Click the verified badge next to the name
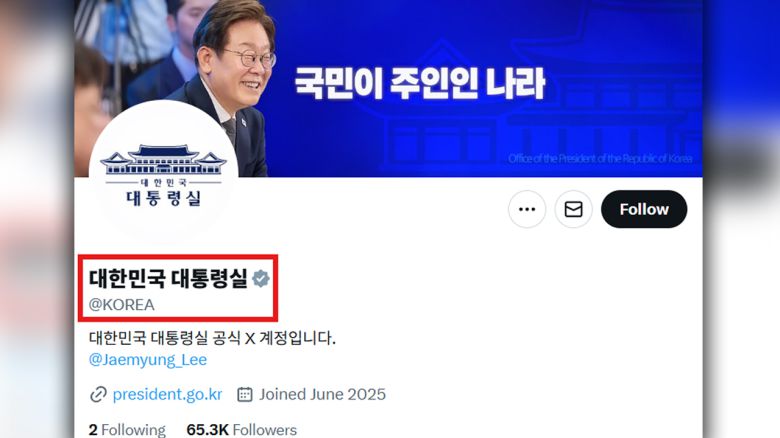The height and width of the screenshot is (438, 780). [261, 279]
